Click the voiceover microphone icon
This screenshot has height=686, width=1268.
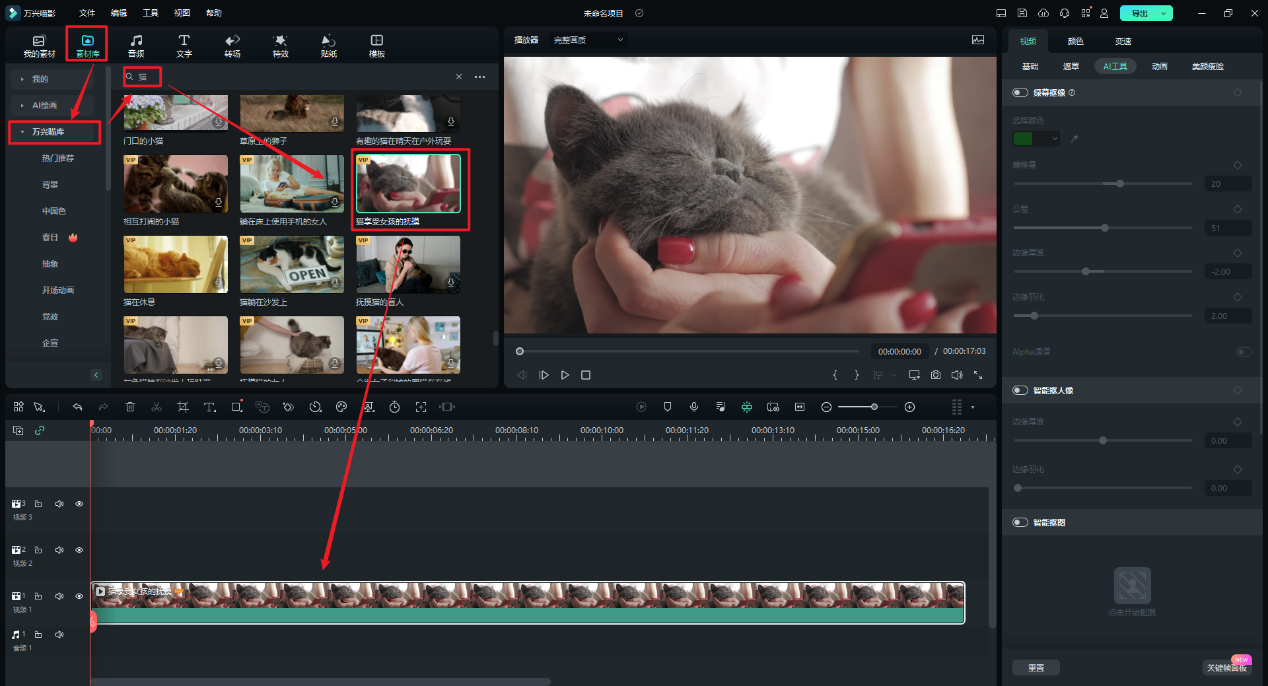(693, 407)
